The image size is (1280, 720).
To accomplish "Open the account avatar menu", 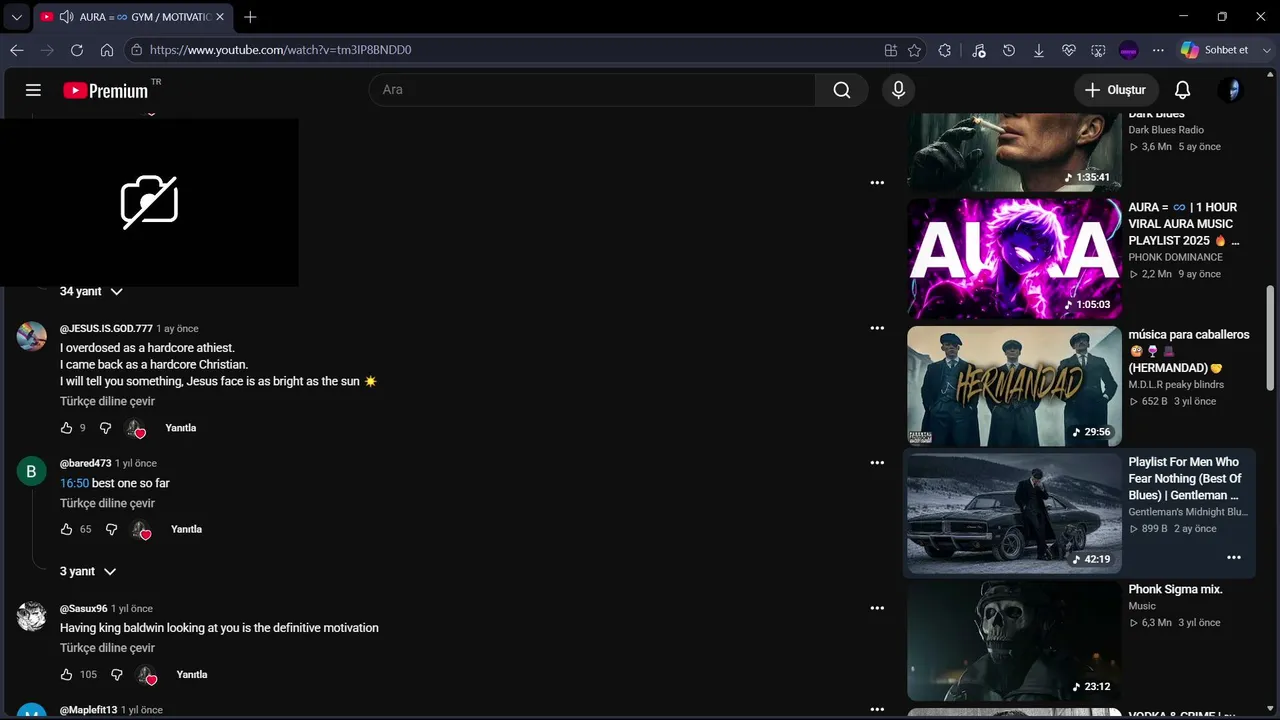I will (x=1232, y=90).
